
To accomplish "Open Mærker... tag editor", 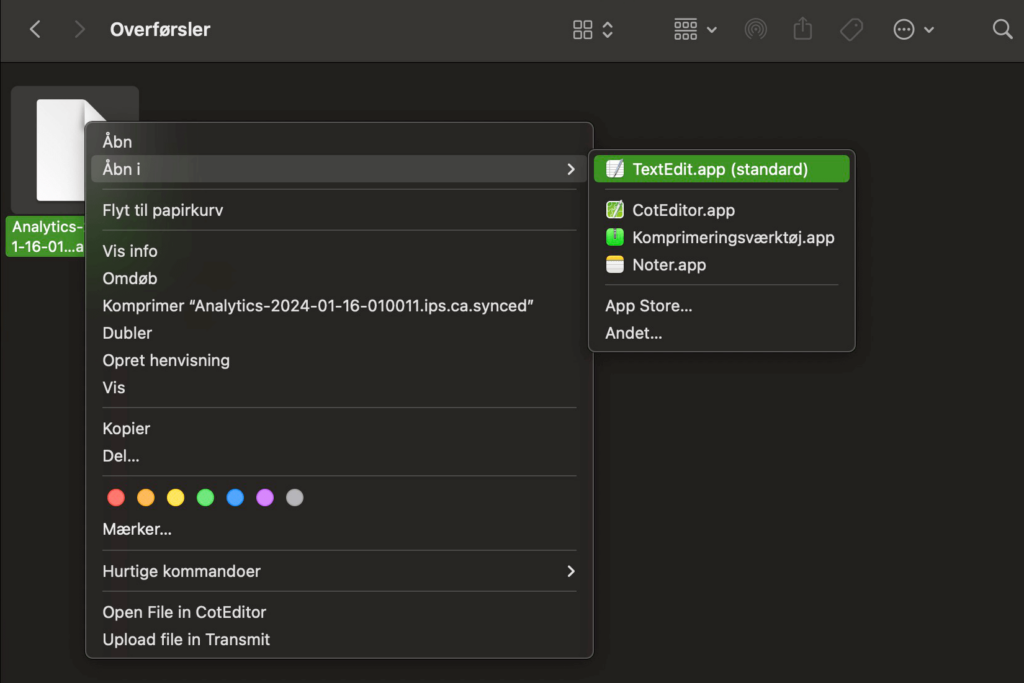I will point(339,530).
